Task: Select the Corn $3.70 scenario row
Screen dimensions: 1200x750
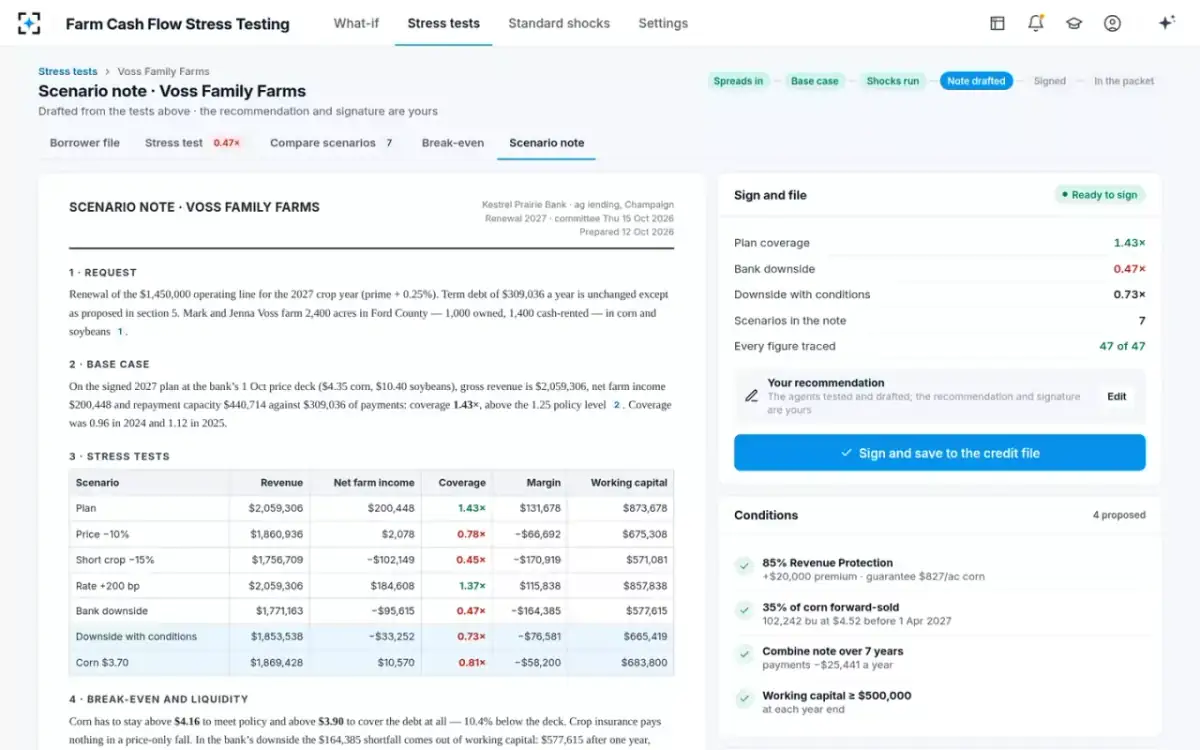Action: [371, 663]
